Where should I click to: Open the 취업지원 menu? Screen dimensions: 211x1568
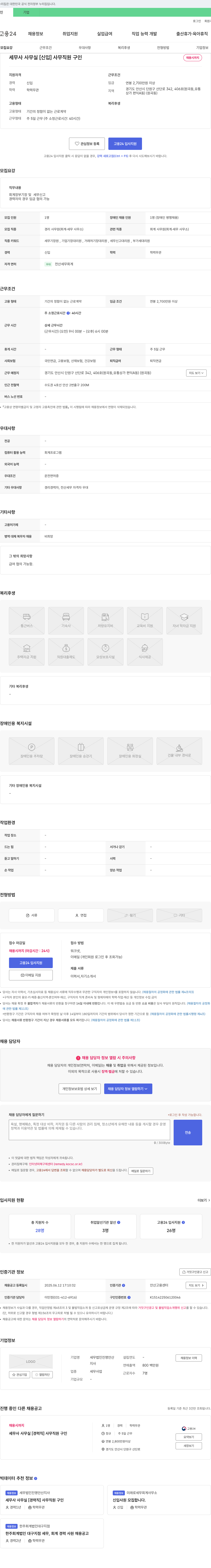coord(70,34)
